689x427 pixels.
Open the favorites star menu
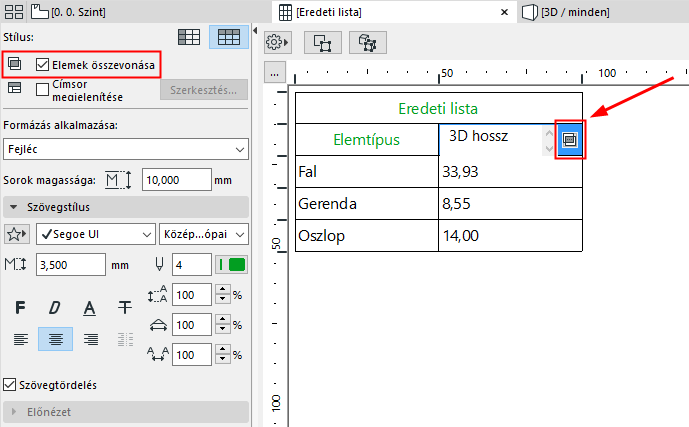(x=17, y=234)
